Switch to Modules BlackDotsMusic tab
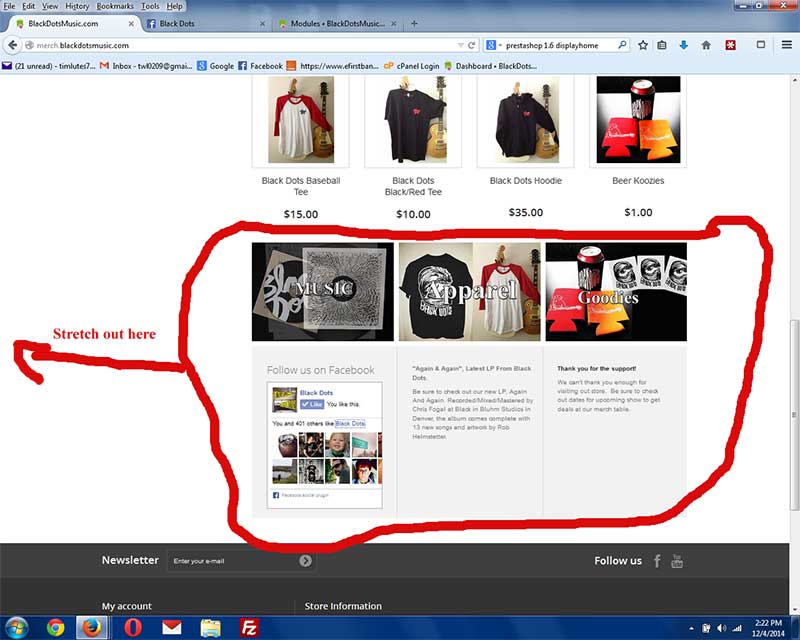Viewport: 800px width, 640px height. coord(338,23)
